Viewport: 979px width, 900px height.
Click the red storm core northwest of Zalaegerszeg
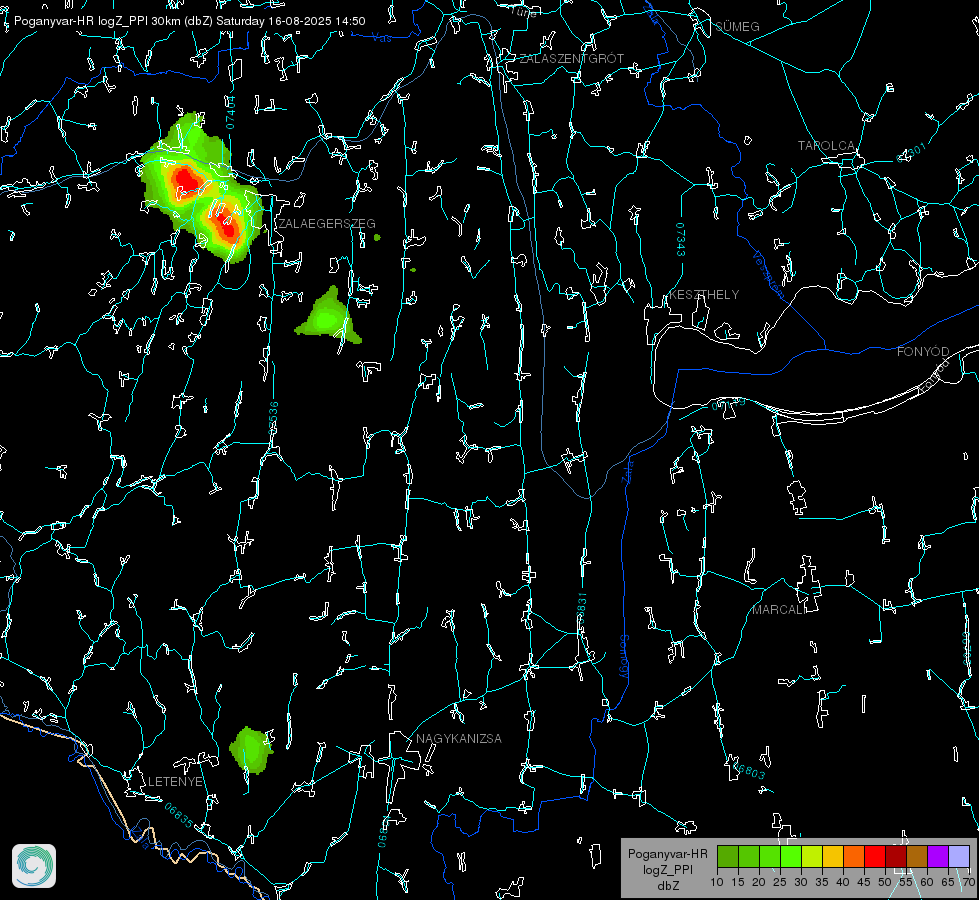pos(186,182)
